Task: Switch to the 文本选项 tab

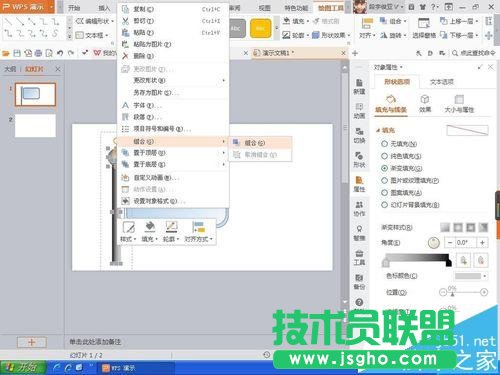Action: [442, 82]
